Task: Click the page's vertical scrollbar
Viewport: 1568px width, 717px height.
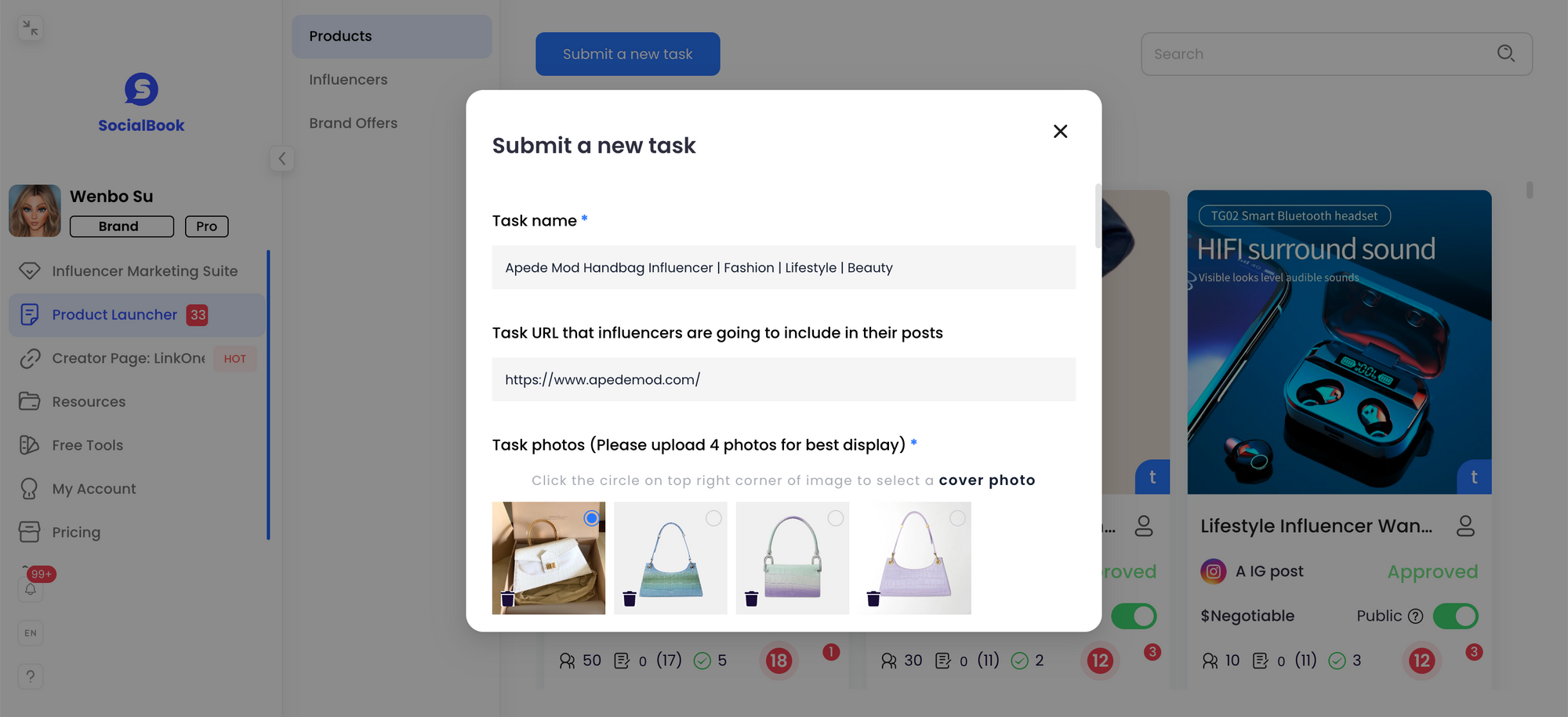Action: [1530, 190]
